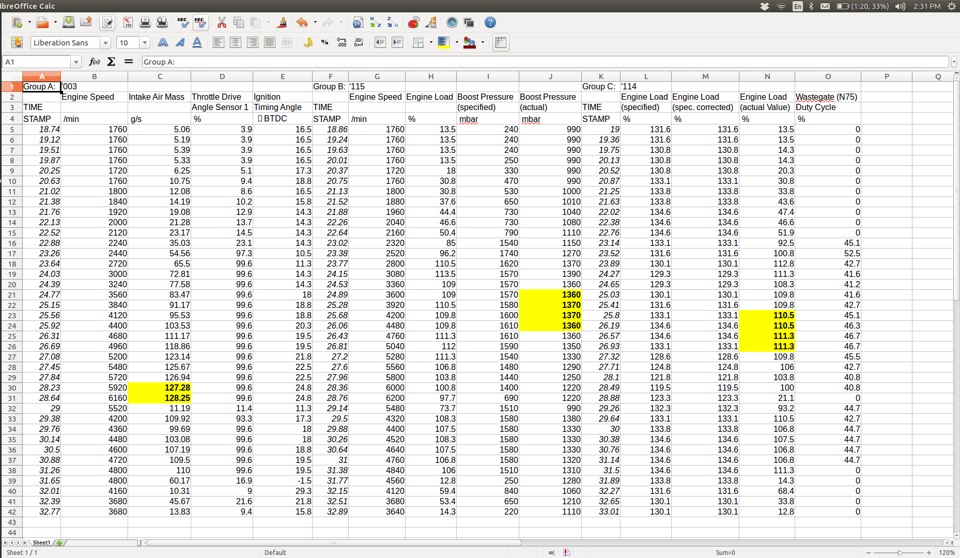The width and height of the screenshot is (960, 558).
Task: Click the Copy icon
Action: [239, 23]
